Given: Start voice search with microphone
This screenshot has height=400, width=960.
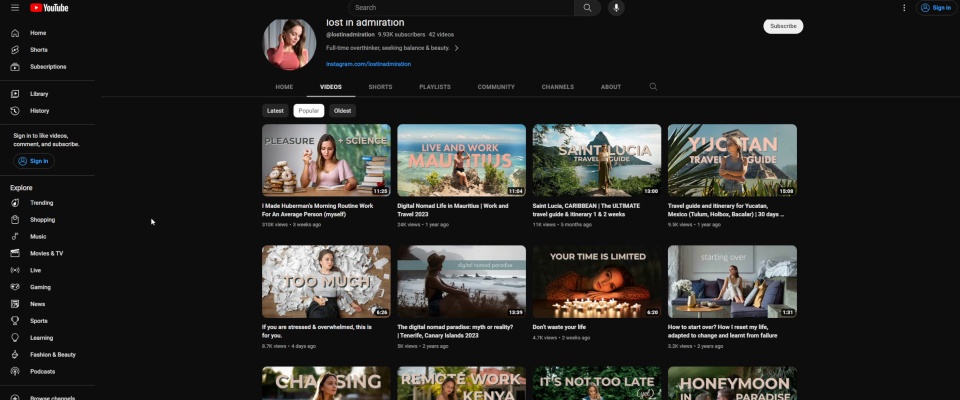Looking at the screenshot, I should pyautogui.click(x=616, y=8).
